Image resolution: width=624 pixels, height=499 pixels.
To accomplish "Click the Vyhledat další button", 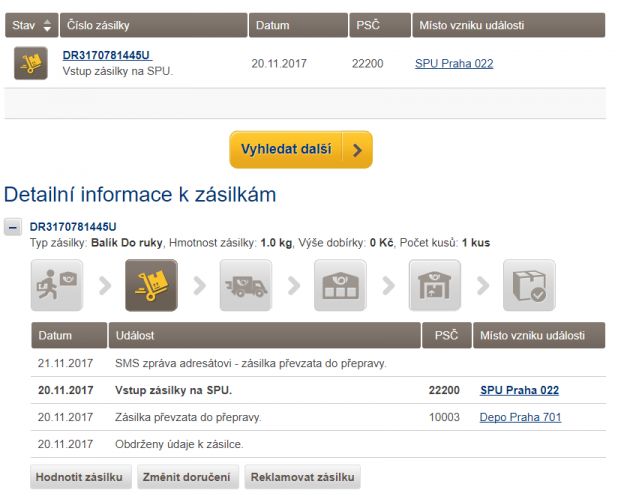I will pyautogui.click(x=301, y=150).
